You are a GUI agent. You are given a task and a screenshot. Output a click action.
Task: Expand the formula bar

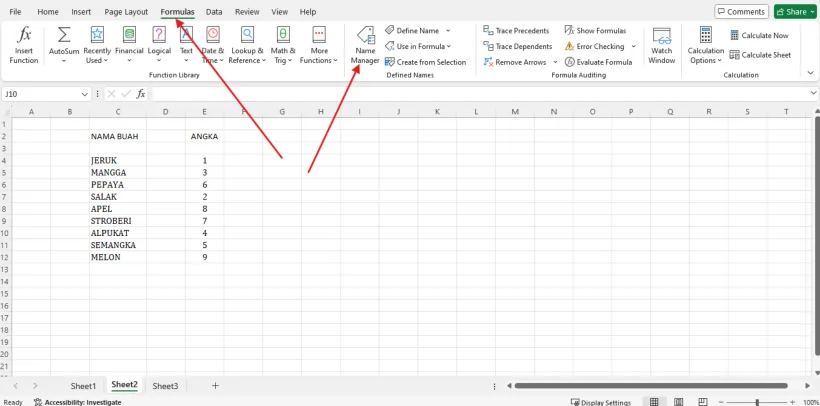click(813, 93)
